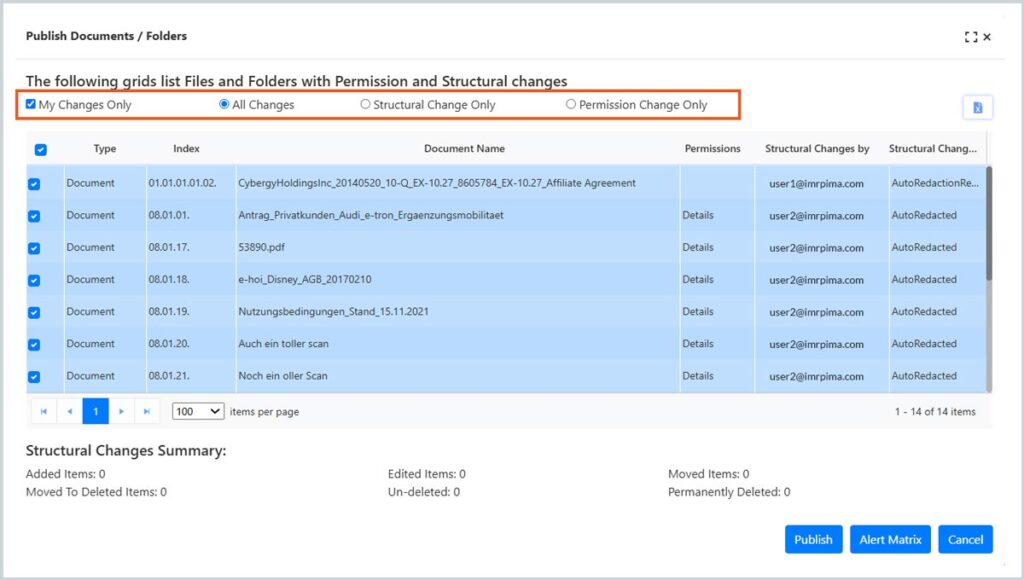Open Details for e-hoi_Disney_AGB_20170210
Image resolution: width=1024 pixels, height=580 pixels.
[x=698, y=280]
